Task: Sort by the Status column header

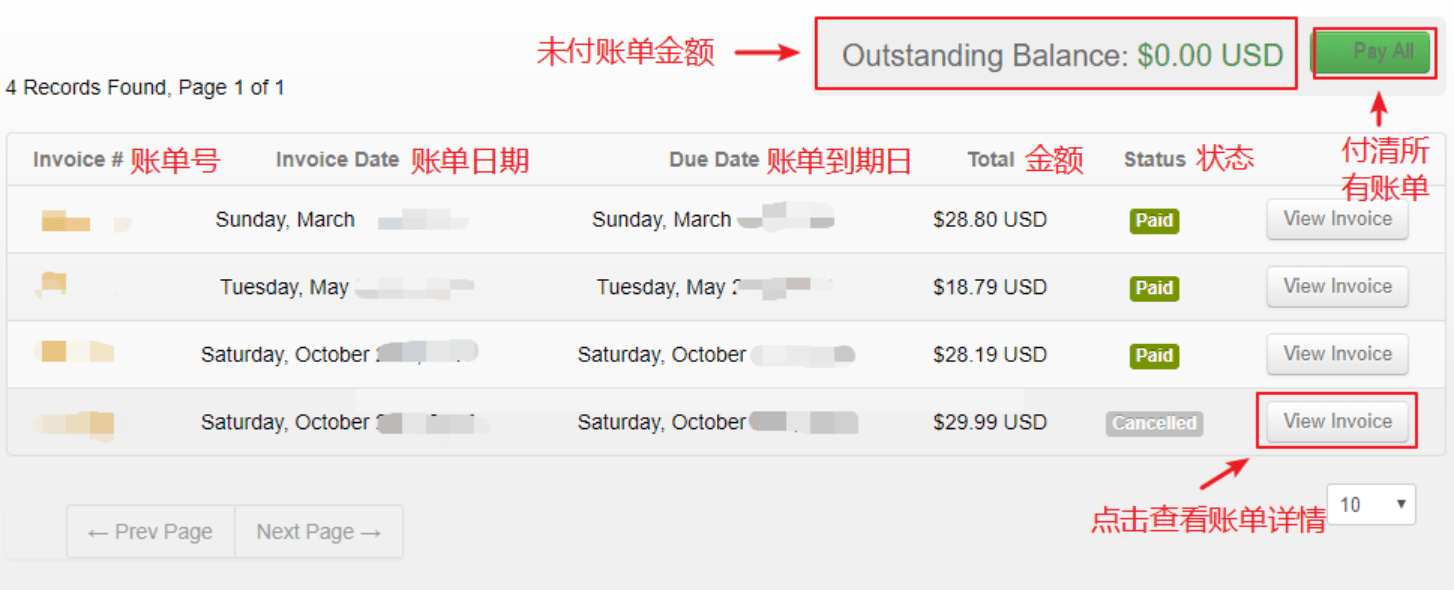Action: [1154, 160]
